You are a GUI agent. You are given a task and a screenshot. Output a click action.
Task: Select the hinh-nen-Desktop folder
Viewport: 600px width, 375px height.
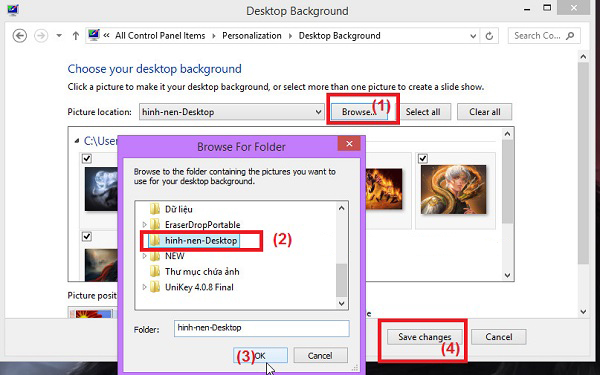click(201, 240)
